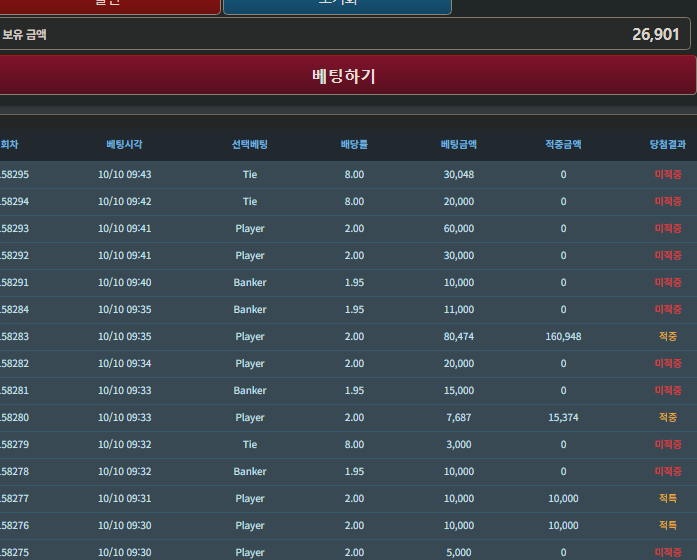Select round number 58275
Viewport: 697px width, 560px height.
pyautogui.click(x=14, y=552)
